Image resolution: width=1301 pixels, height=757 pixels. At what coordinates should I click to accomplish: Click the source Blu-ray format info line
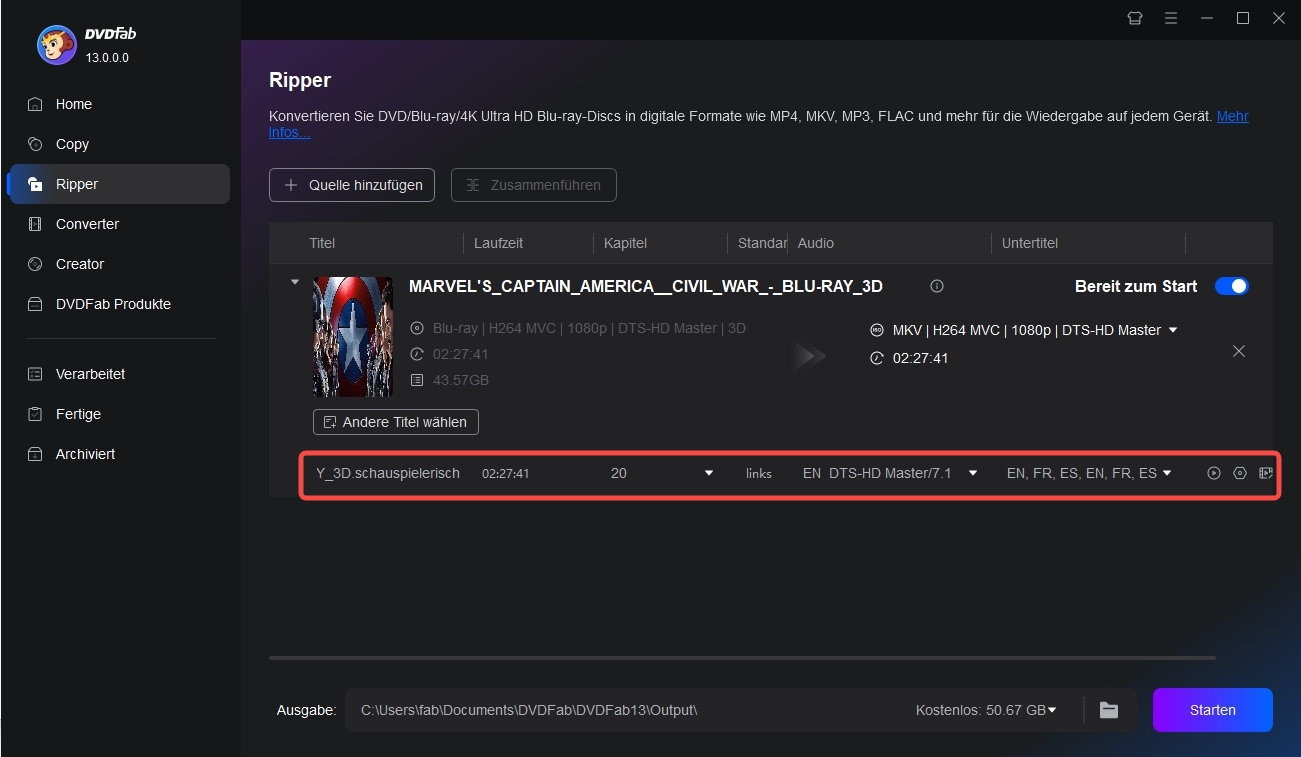click(x=589, y=328)
